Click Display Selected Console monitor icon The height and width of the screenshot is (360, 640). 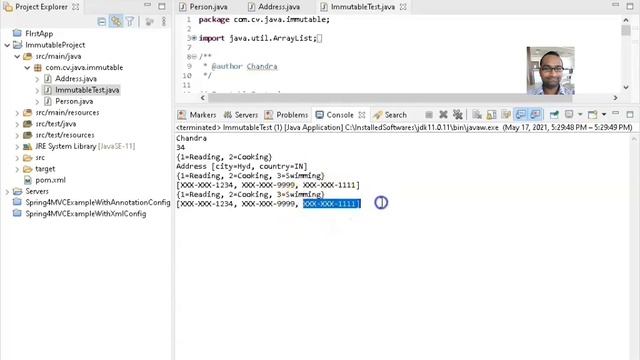569,115
